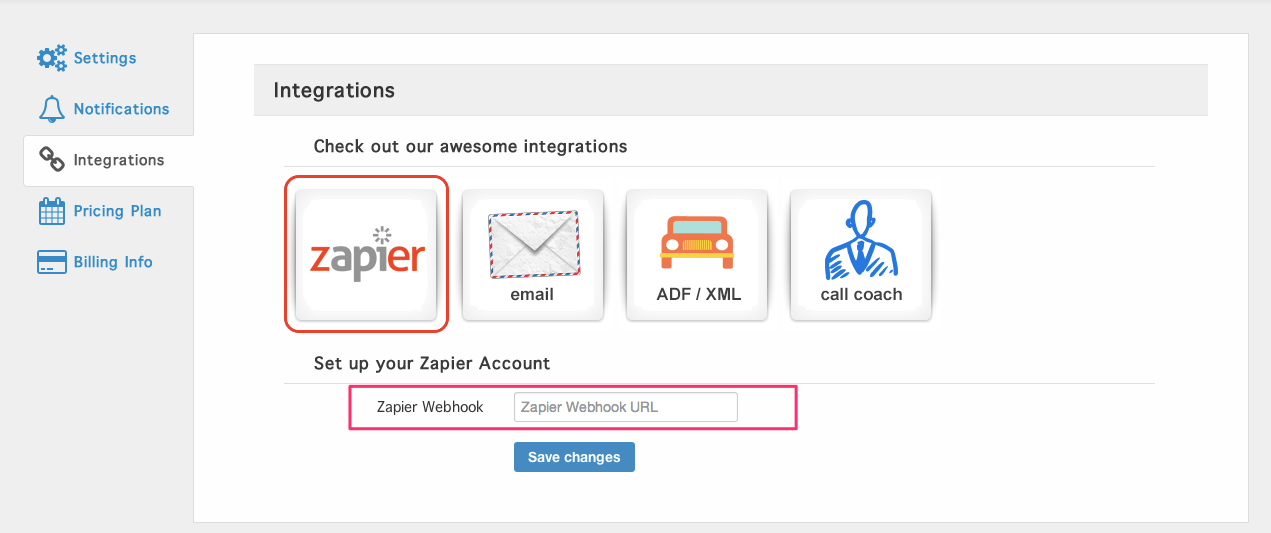This screenshot has height=533, width=1271.
Task: Select the Zapier integration tile
Action: (x=368, y=255)
